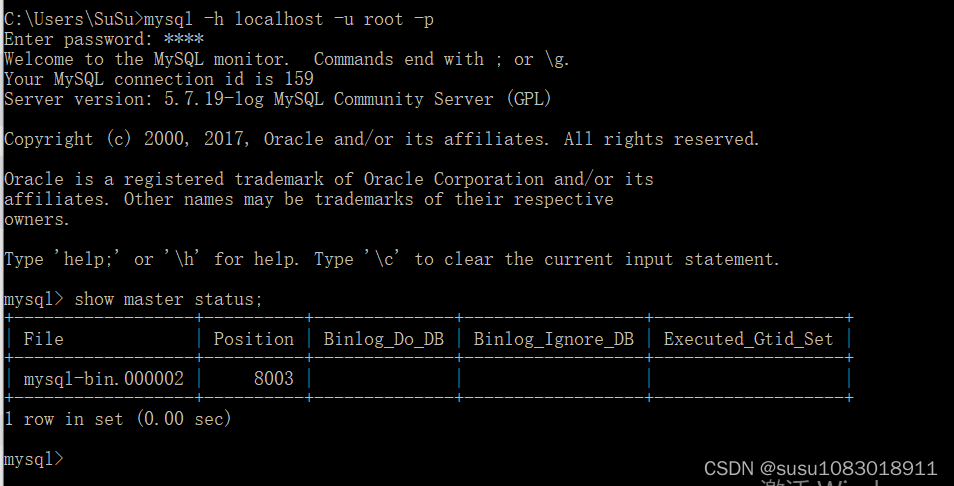
Task: Click the mysql login command line
Action: coord(219,19)
